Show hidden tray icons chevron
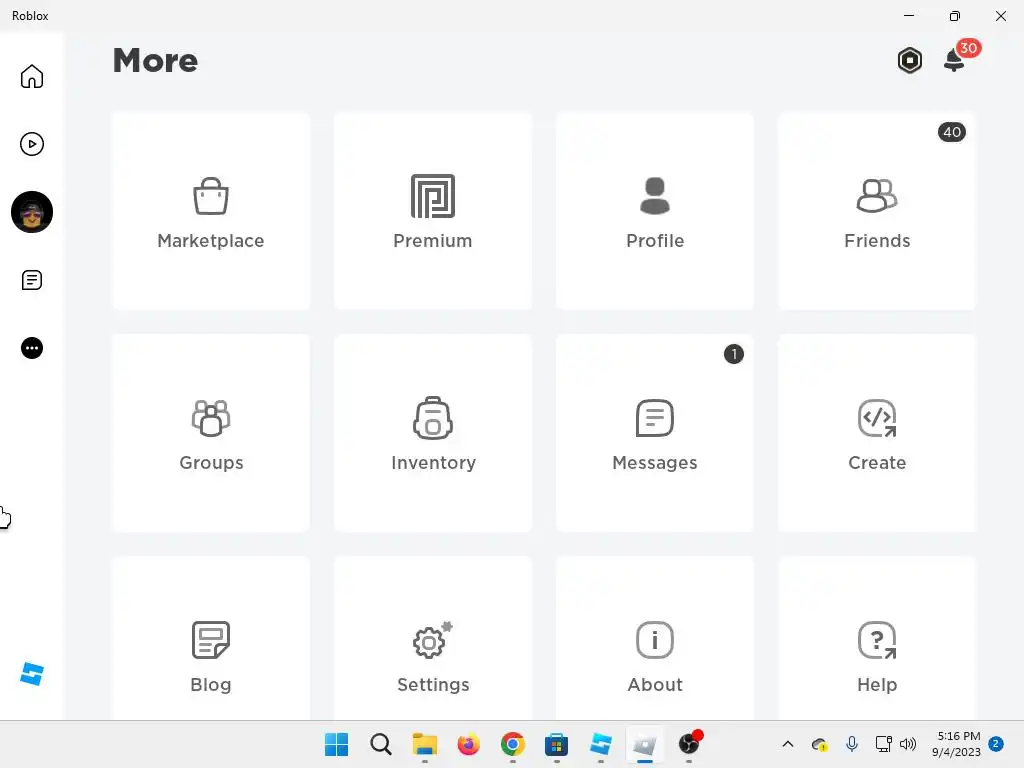The width and height of the screenshot is (1024, 768). (788, 744)
